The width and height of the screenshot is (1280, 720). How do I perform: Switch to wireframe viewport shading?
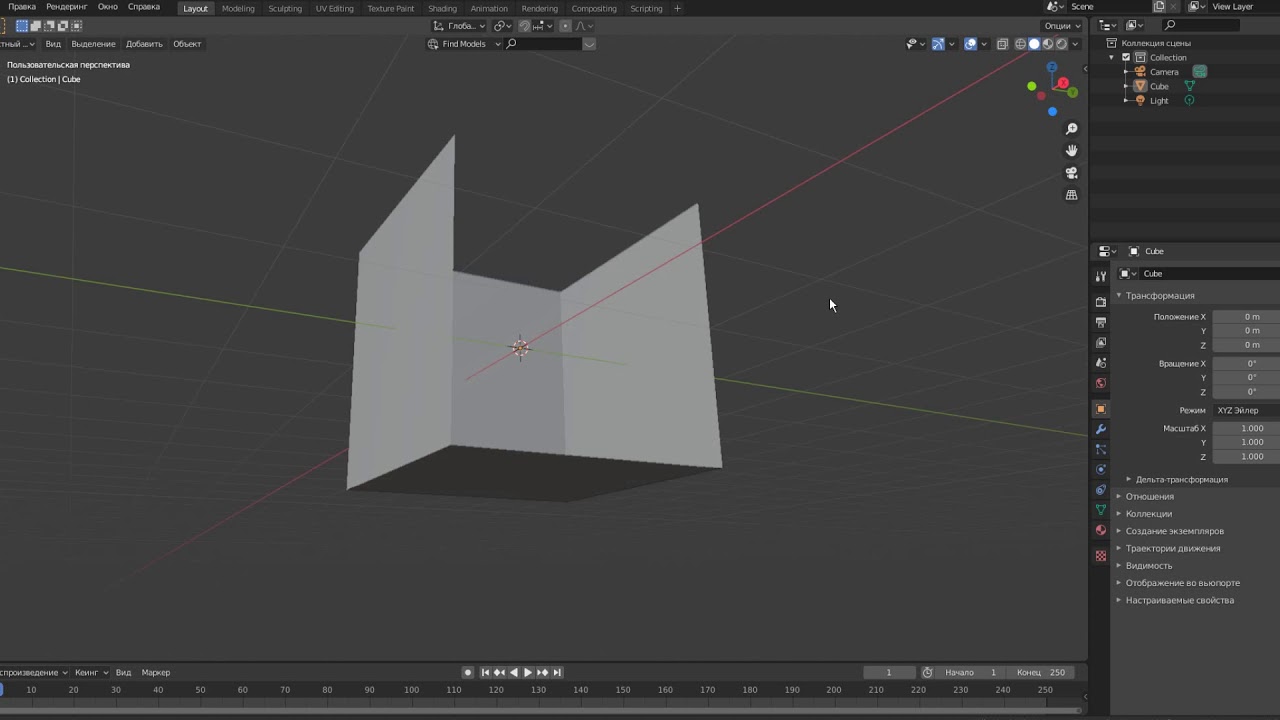coord(1021,44)
